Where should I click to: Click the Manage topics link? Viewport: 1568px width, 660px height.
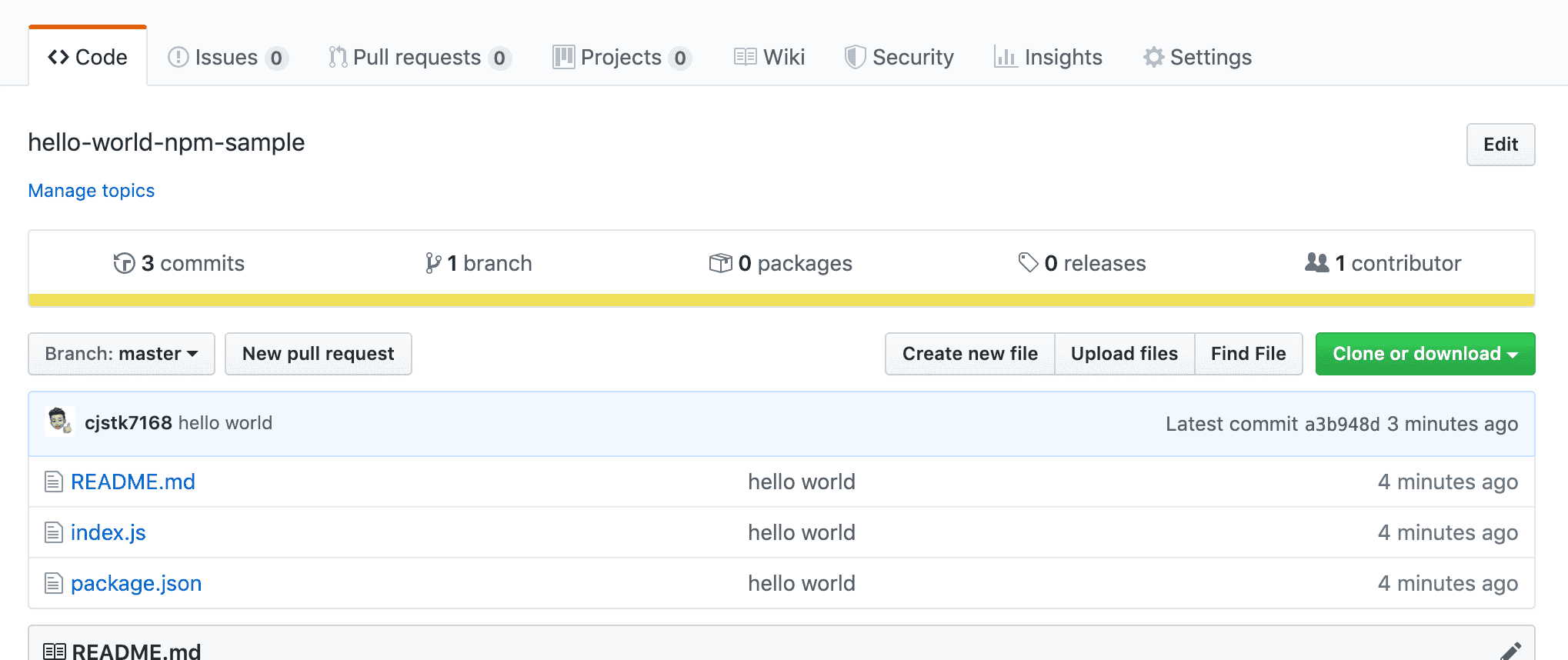click(x=92, y=191)
